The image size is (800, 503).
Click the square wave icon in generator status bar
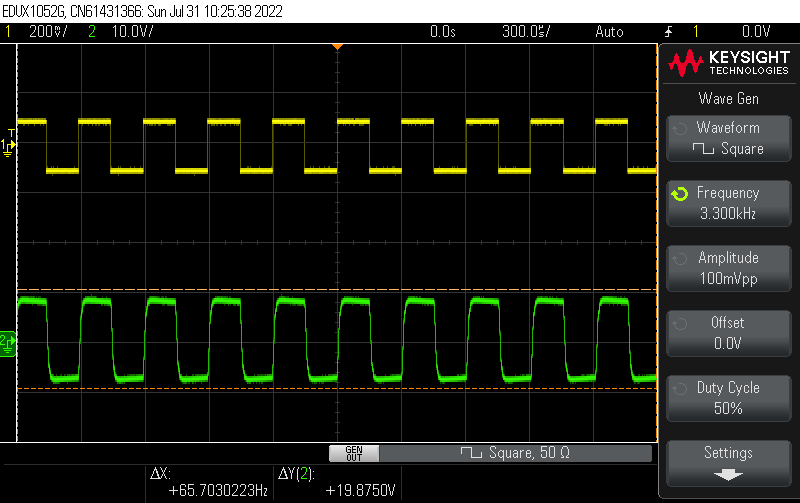471,452
